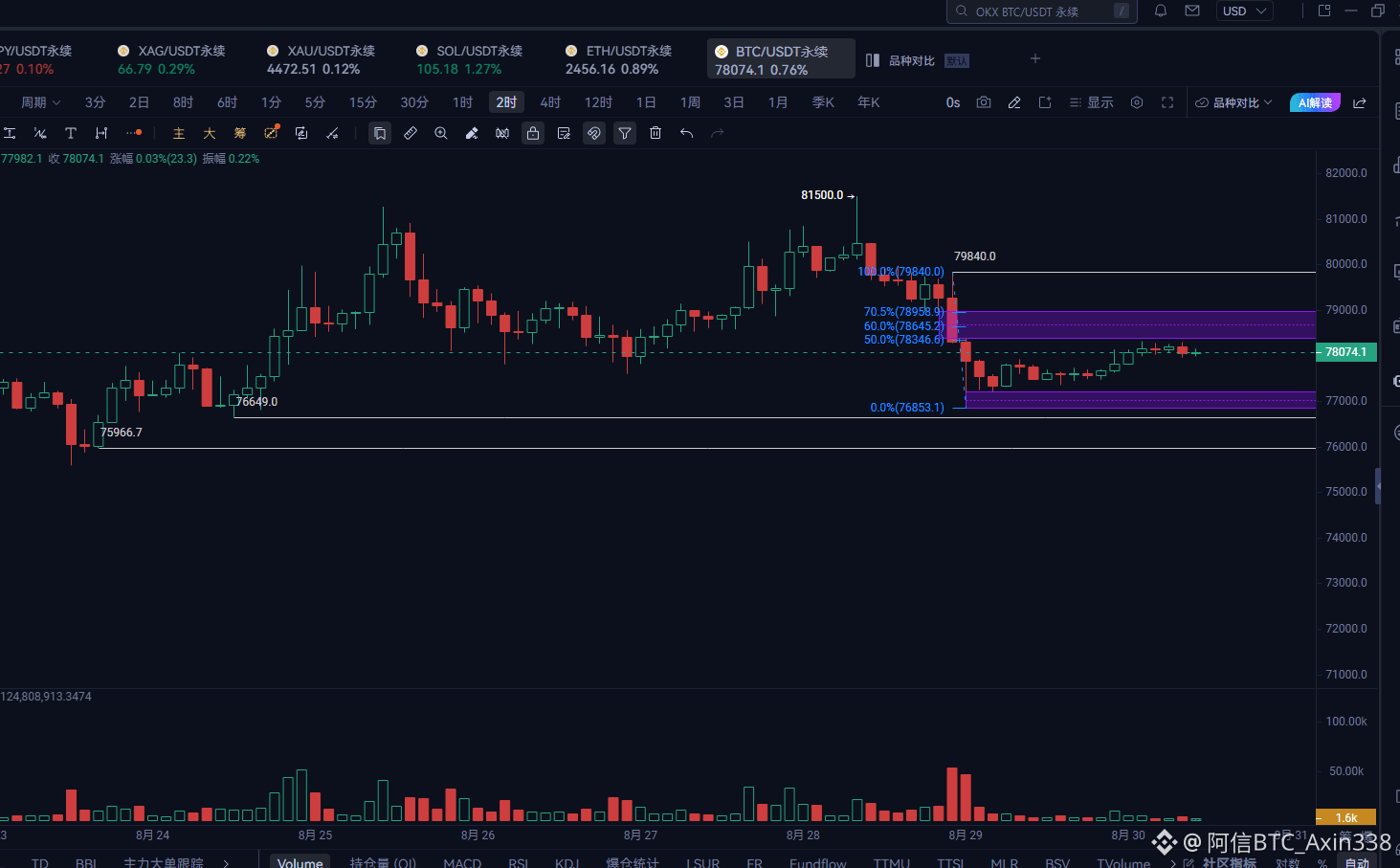The width and height of the screenshot is (1400, 868).
Task: Select the 15分 timeframe
Action: pos(363,102)
